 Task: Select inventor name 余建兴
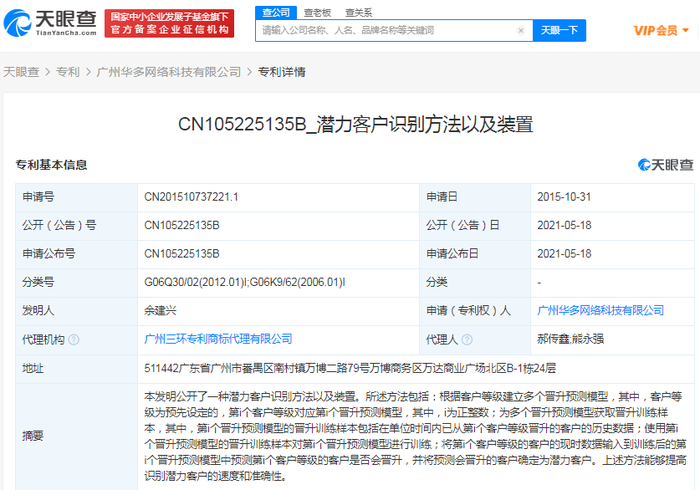point(160,311)
